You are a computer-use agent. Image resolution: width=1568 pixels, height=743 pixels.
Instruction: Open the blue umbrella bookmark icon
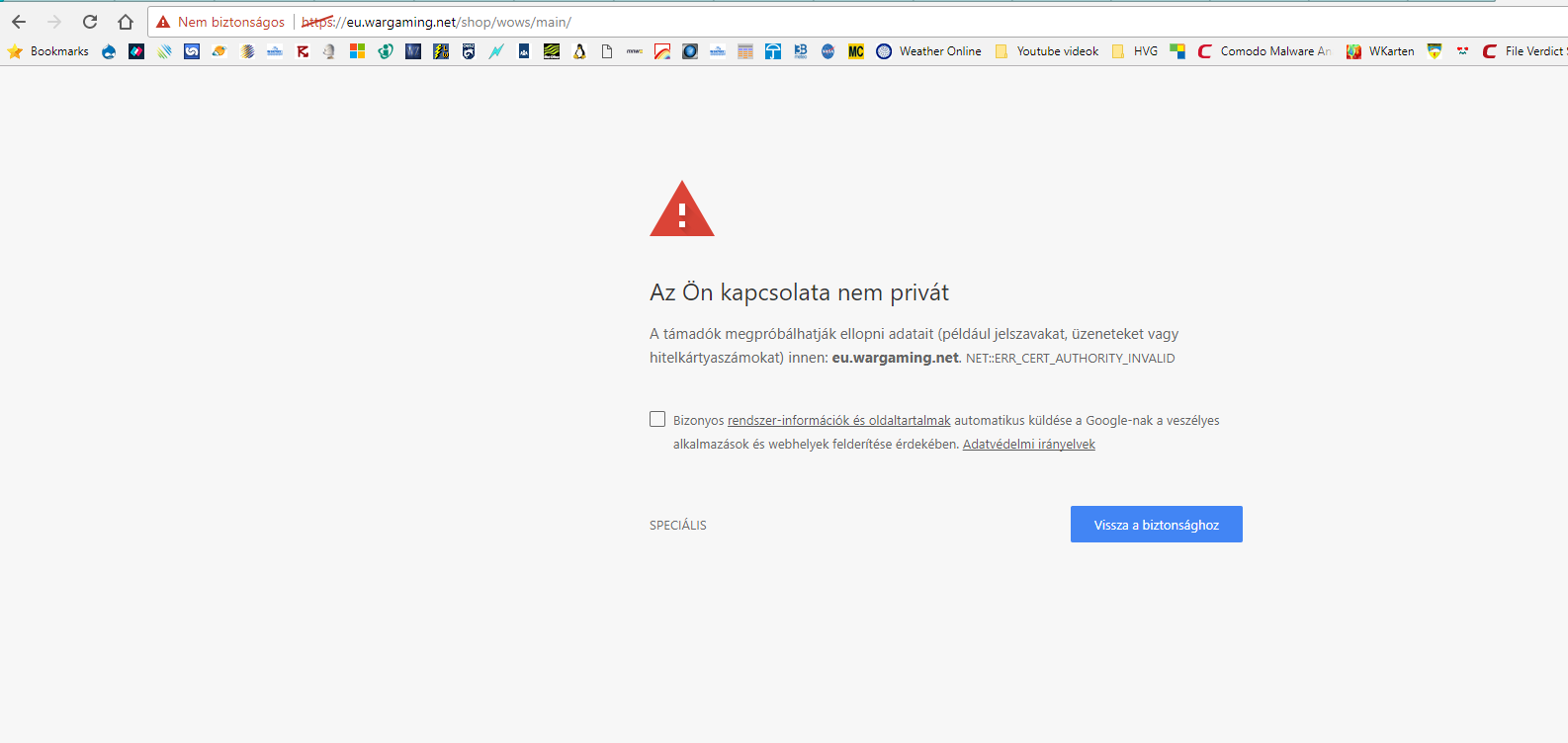773,51
